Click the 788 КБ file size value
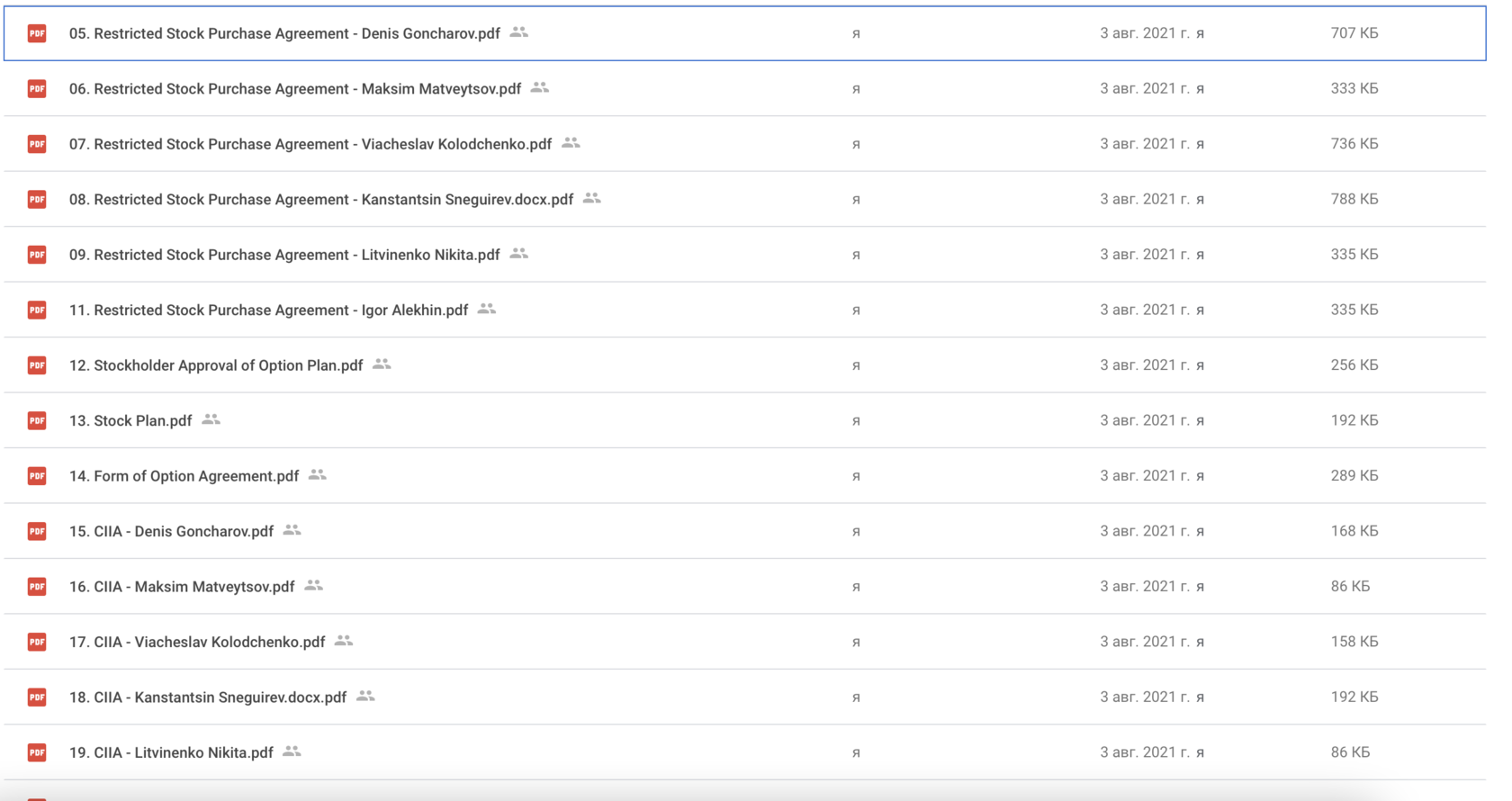Screen dimensions: 1512x801 click(1354, 199)
